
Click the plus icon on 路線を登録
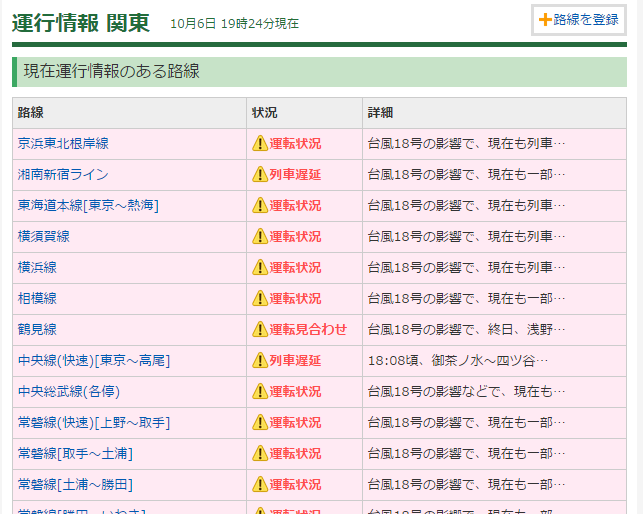[545, 20]
